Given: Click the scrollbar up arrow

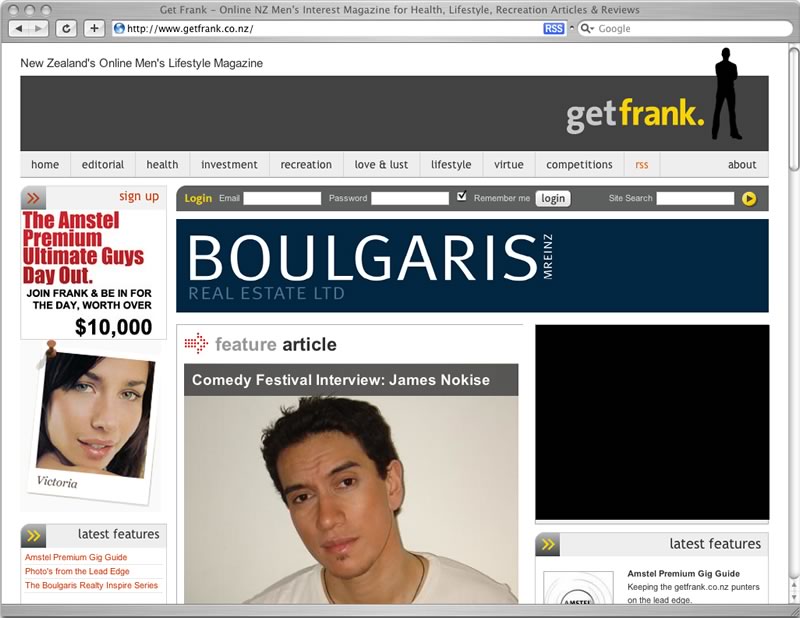Looking at the screenshot, I should coord(794,584).
